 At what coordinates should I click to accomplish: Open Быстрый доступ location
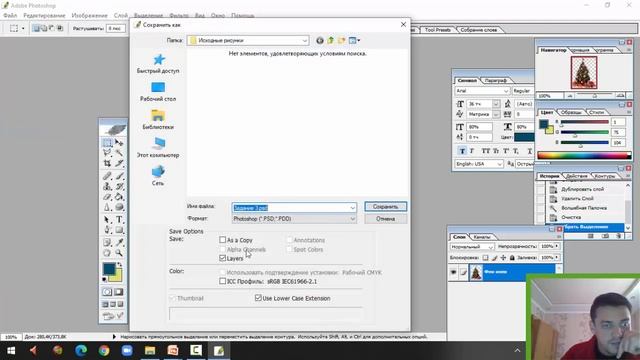158,64
